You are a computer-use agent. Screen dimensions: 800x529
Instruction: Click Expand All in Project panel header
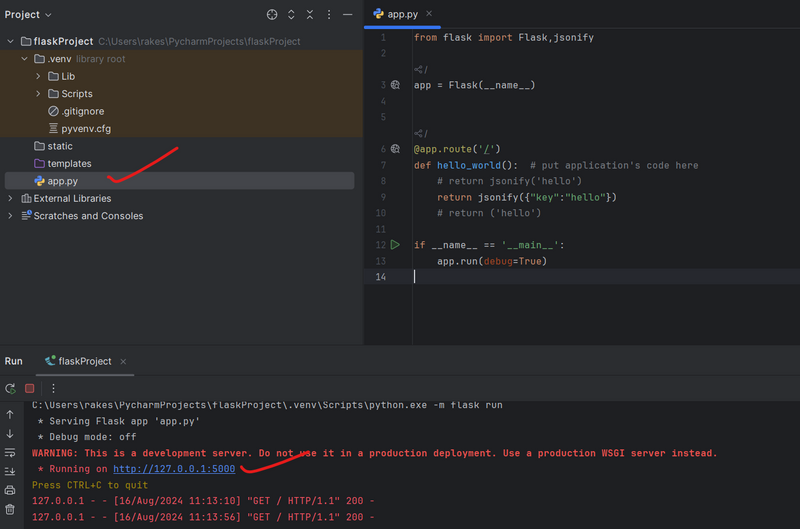[x=291, y=15]
